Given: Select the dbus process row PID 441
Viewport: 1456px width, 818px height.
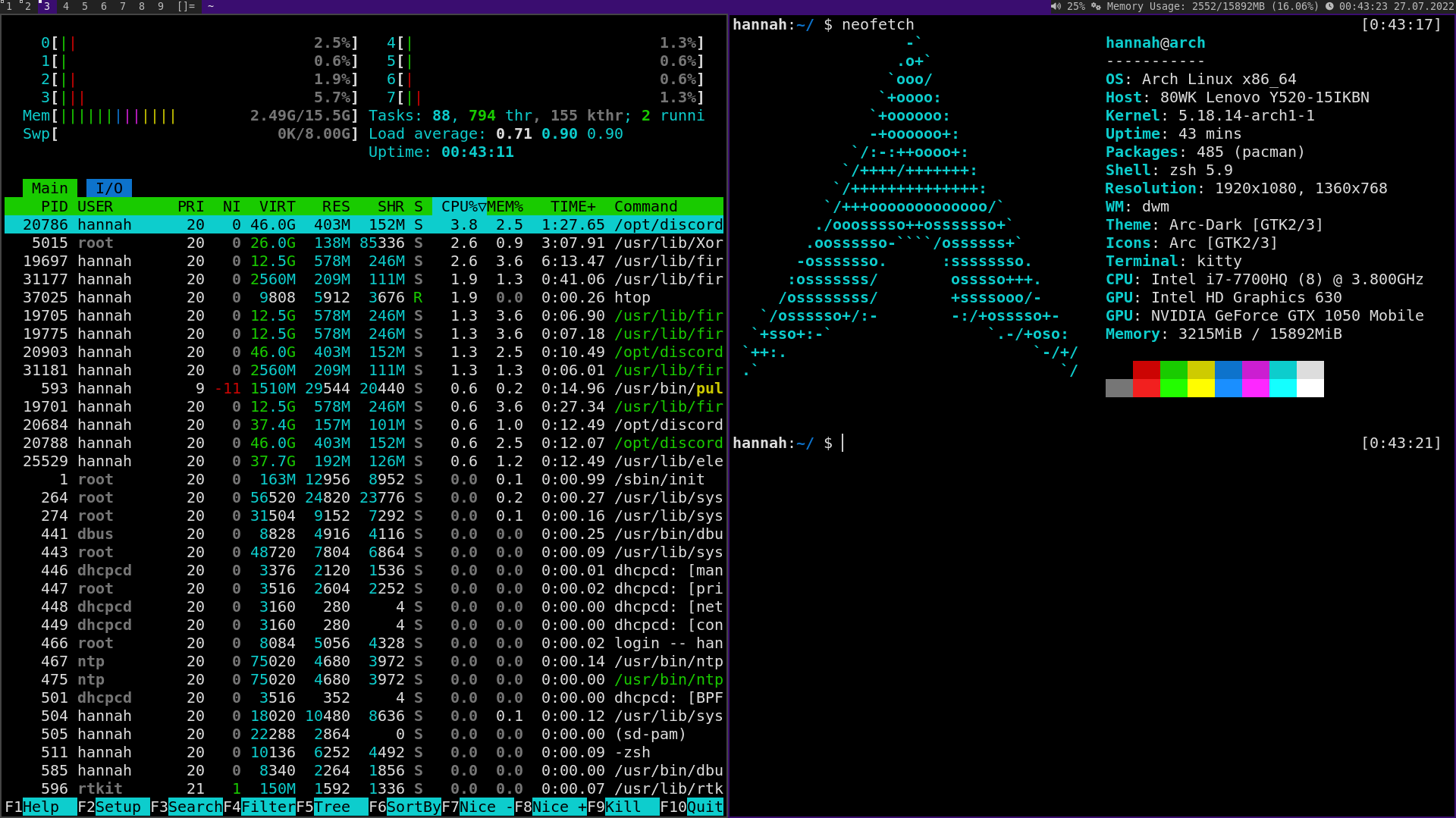Looking at the screenshot, I should pos(364,534).
